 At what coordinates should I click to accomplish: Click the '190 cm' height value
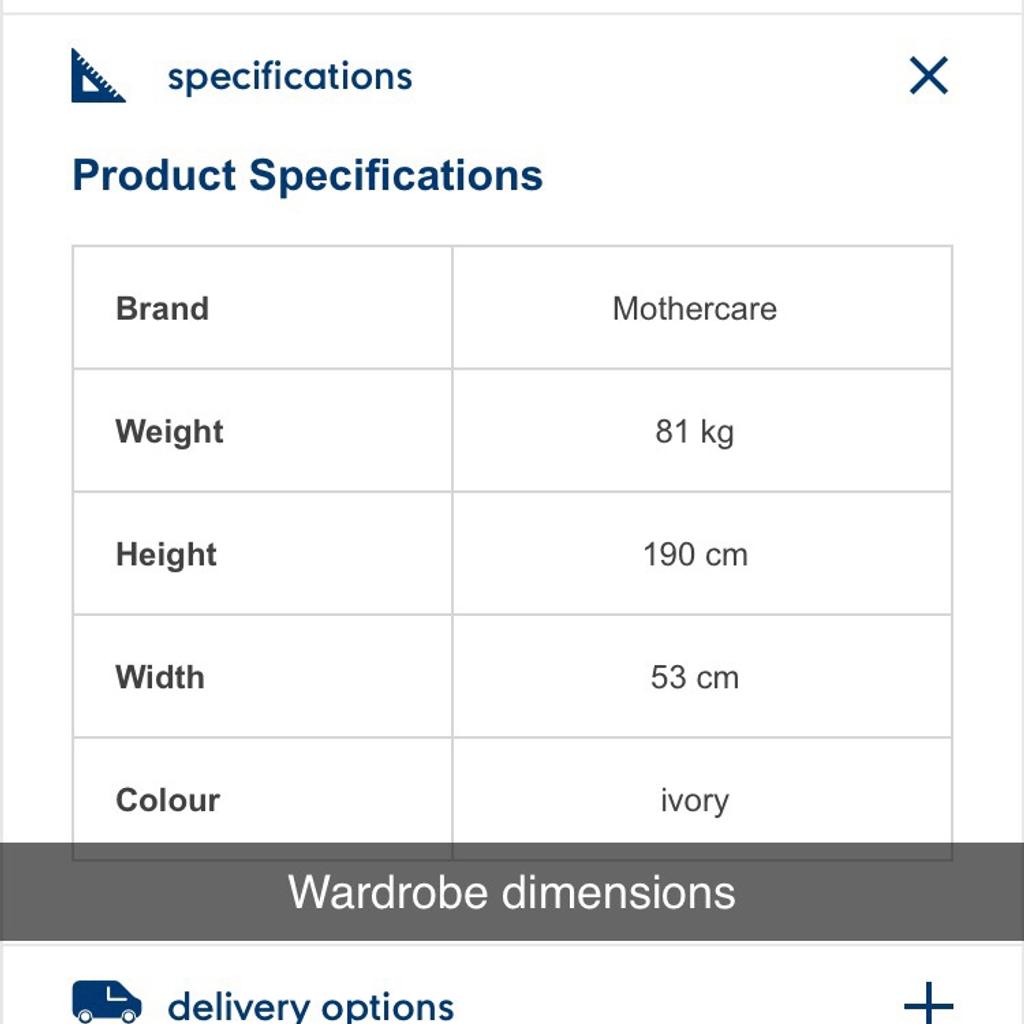pos(694,554)
